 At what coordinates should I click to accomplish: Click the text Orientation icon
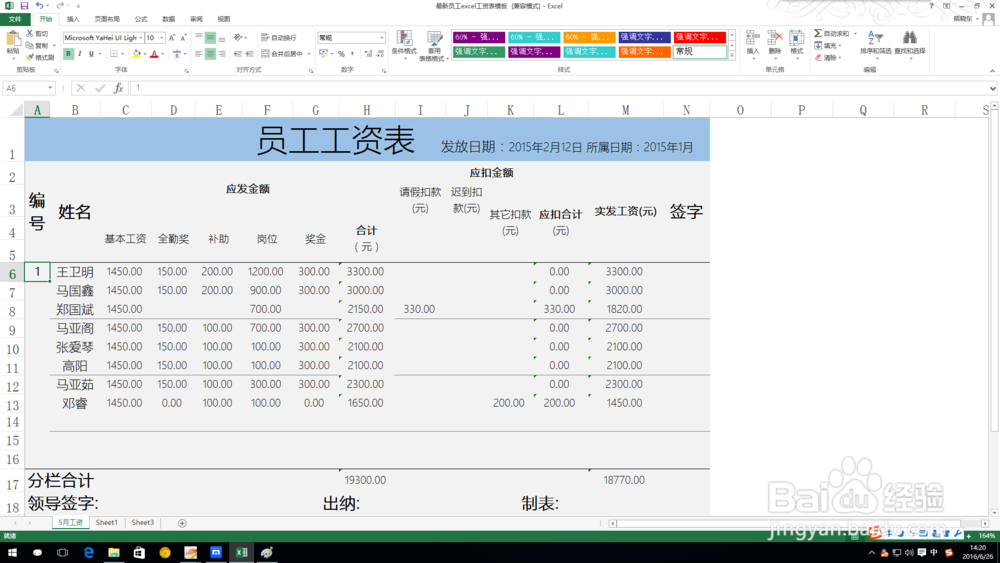click(238, 38)
